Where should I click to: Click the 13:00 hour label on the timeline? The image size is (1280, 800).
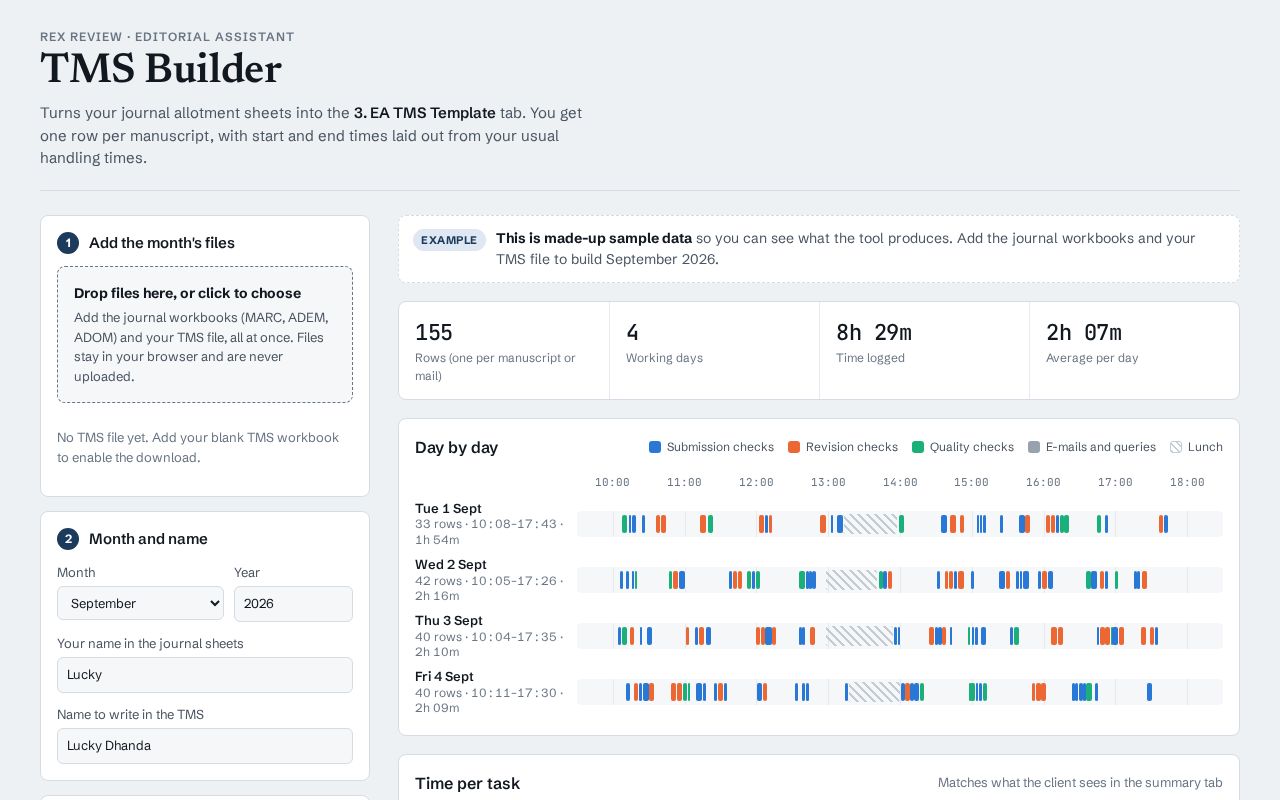(828, 482)
